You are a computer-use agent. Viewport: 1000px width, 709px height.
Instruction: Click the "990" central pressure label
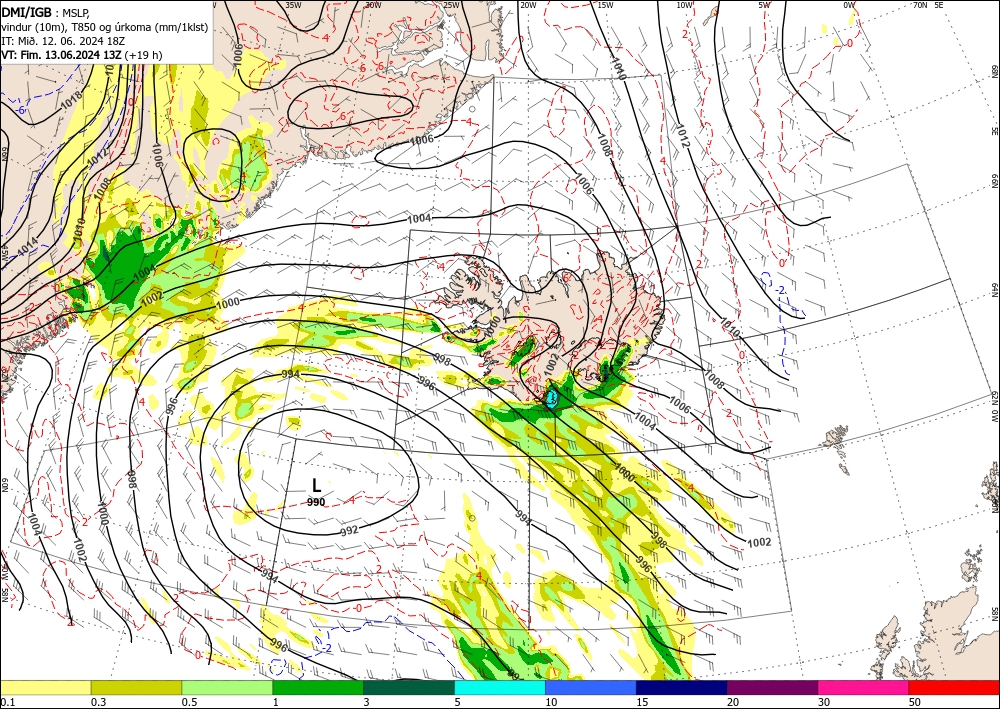click(316, 502)
